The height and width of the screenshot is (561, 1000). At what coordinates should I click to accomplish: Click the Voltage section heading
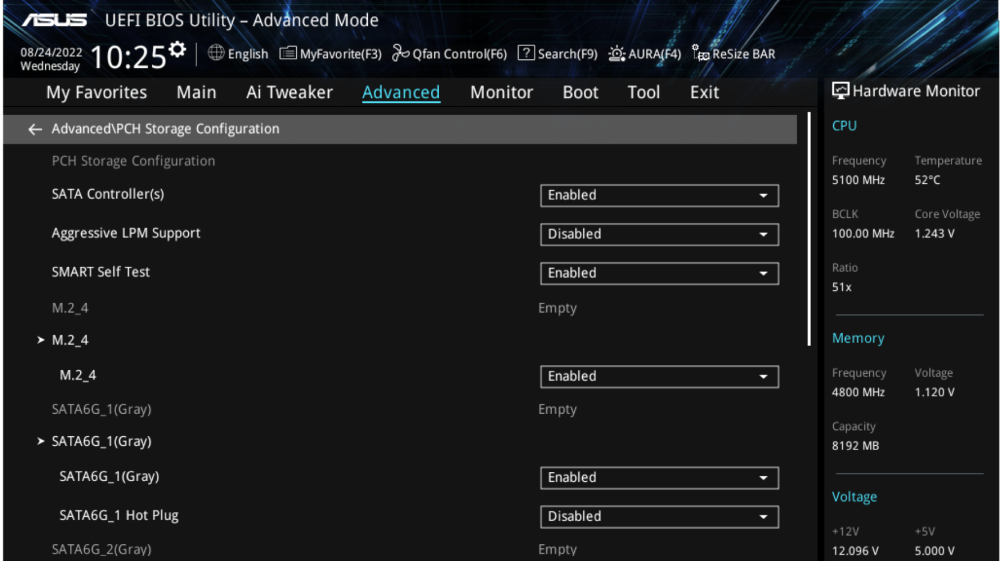pos(855,497)
